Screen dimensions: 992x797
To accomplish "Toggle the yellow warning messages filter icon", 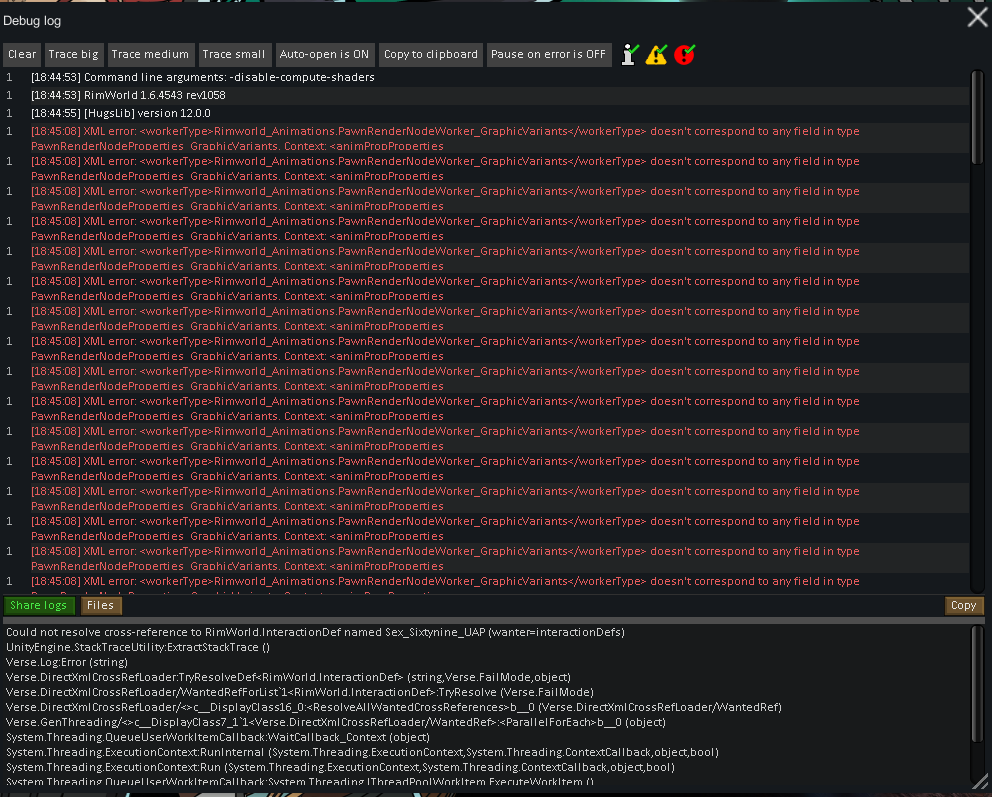I will coord(656,54).
